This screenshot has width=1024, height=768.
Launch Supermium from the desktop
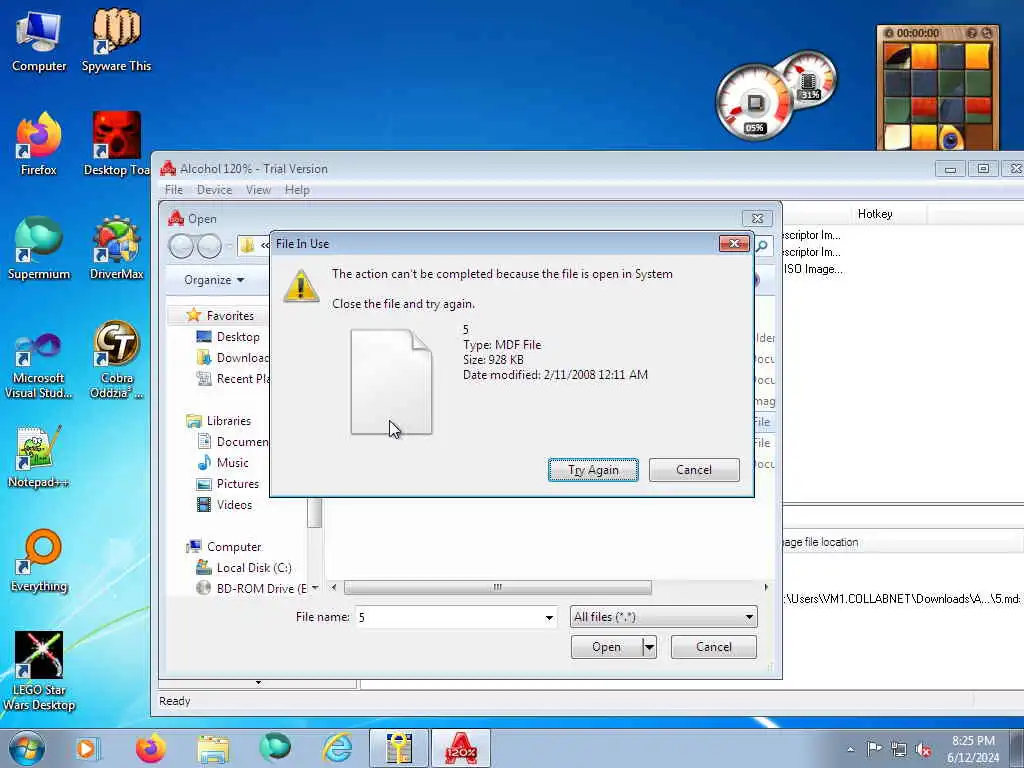coord(39,248)
